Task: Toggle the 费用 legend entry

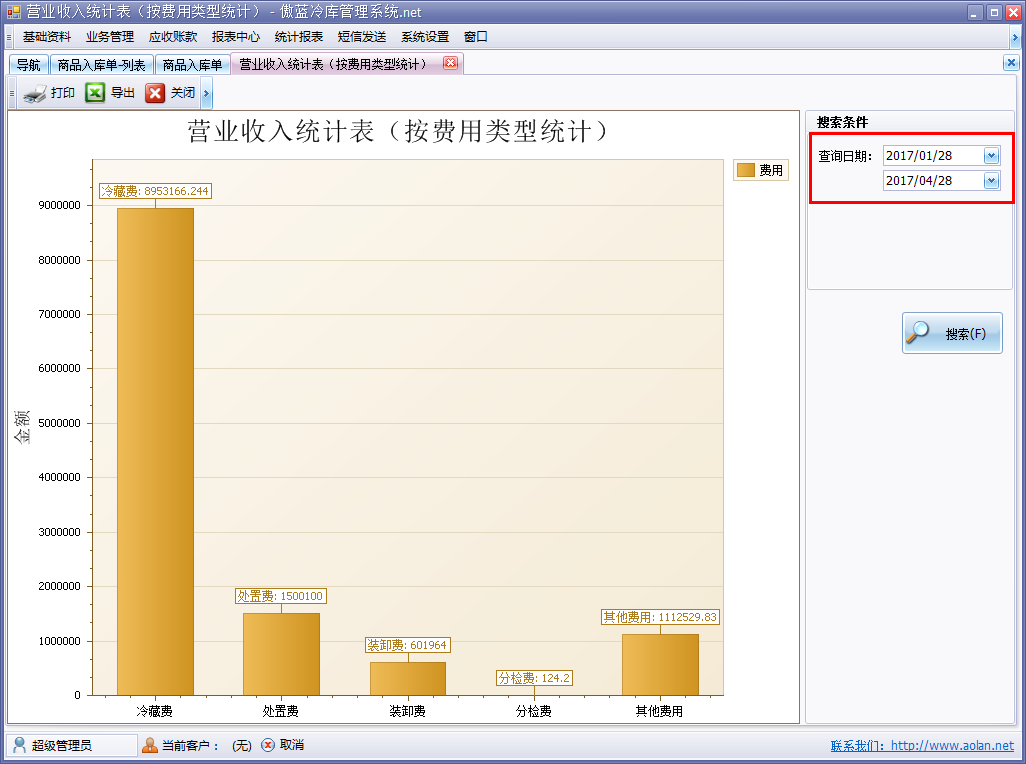Action: [760, 170]
